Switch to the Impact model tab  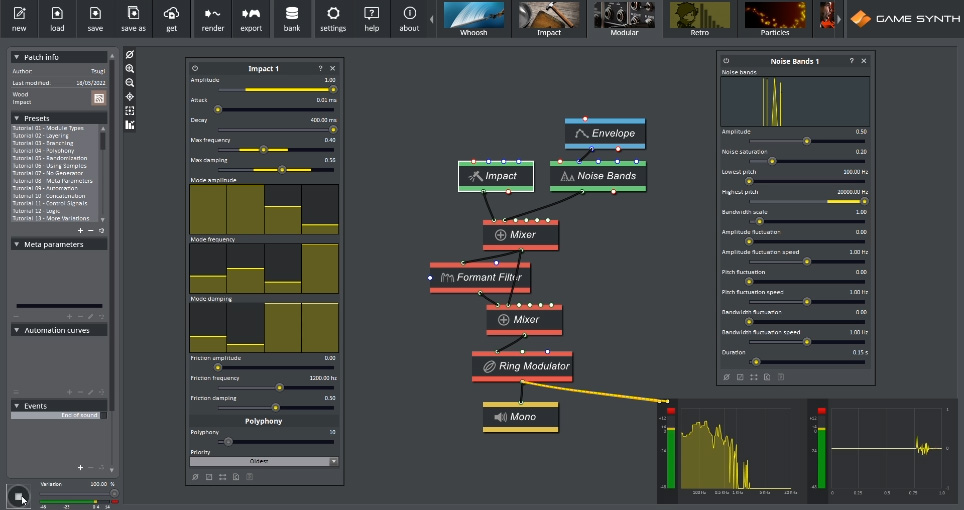(x=549, y=19)
